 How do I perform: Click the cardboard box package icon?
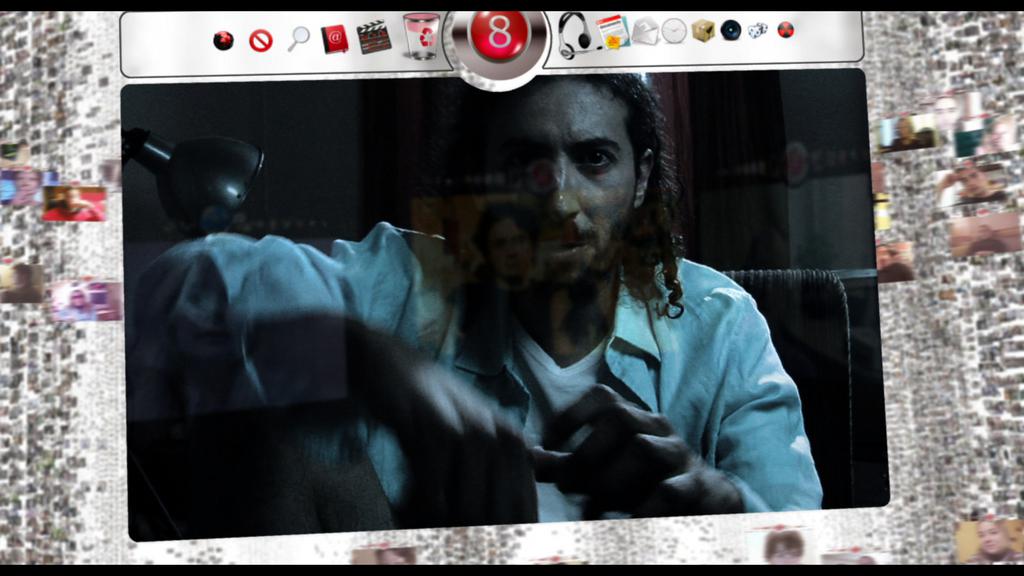click(703, 31)
